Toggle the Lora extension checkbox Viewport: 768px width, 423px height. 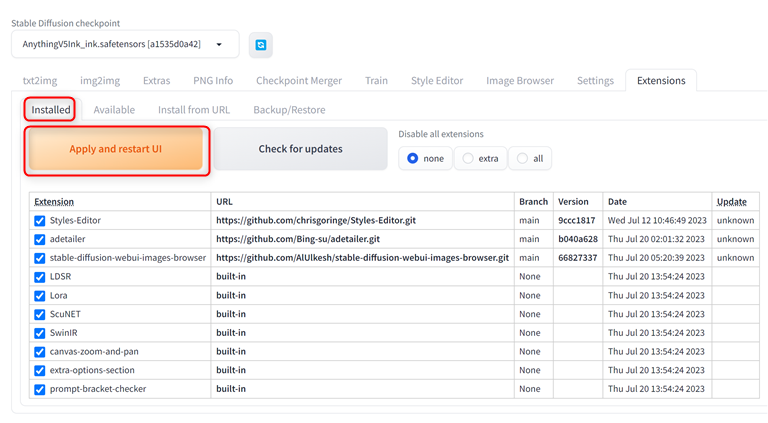[x=40, y=295]
